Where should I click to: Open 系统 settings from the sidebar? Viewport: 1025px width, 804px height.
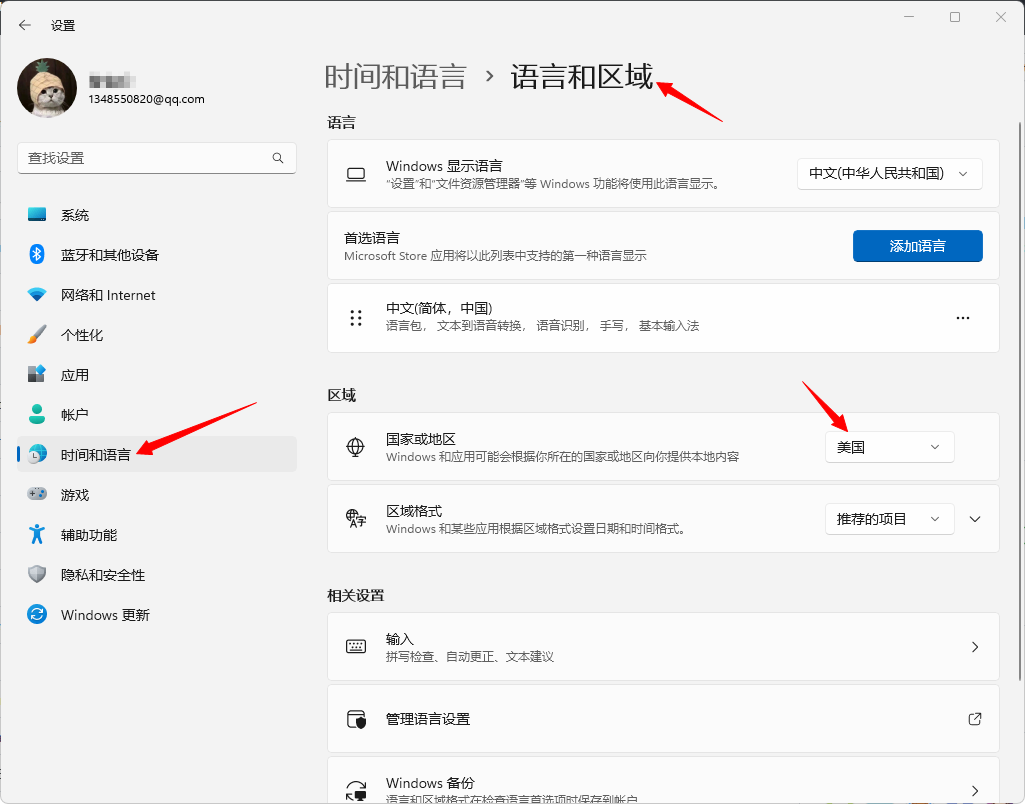[x=77, y=214]
